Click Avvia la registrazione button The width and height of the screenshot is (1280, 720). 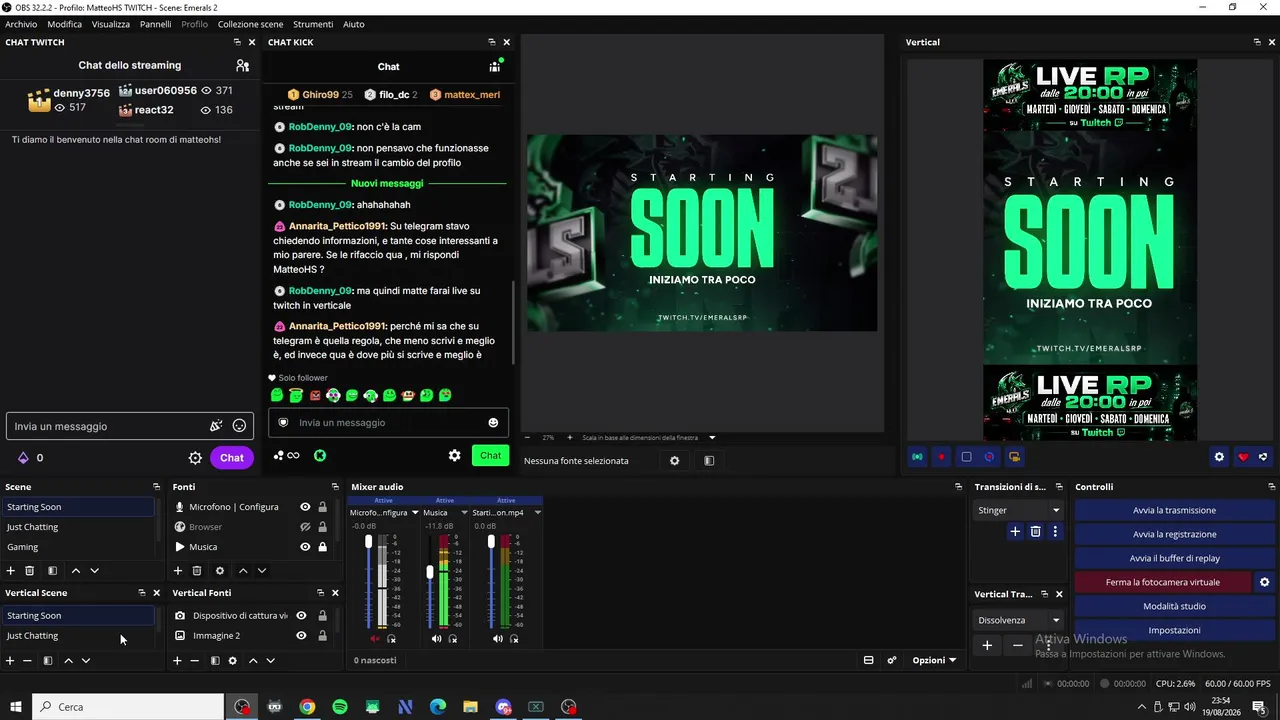point(1174,534)
